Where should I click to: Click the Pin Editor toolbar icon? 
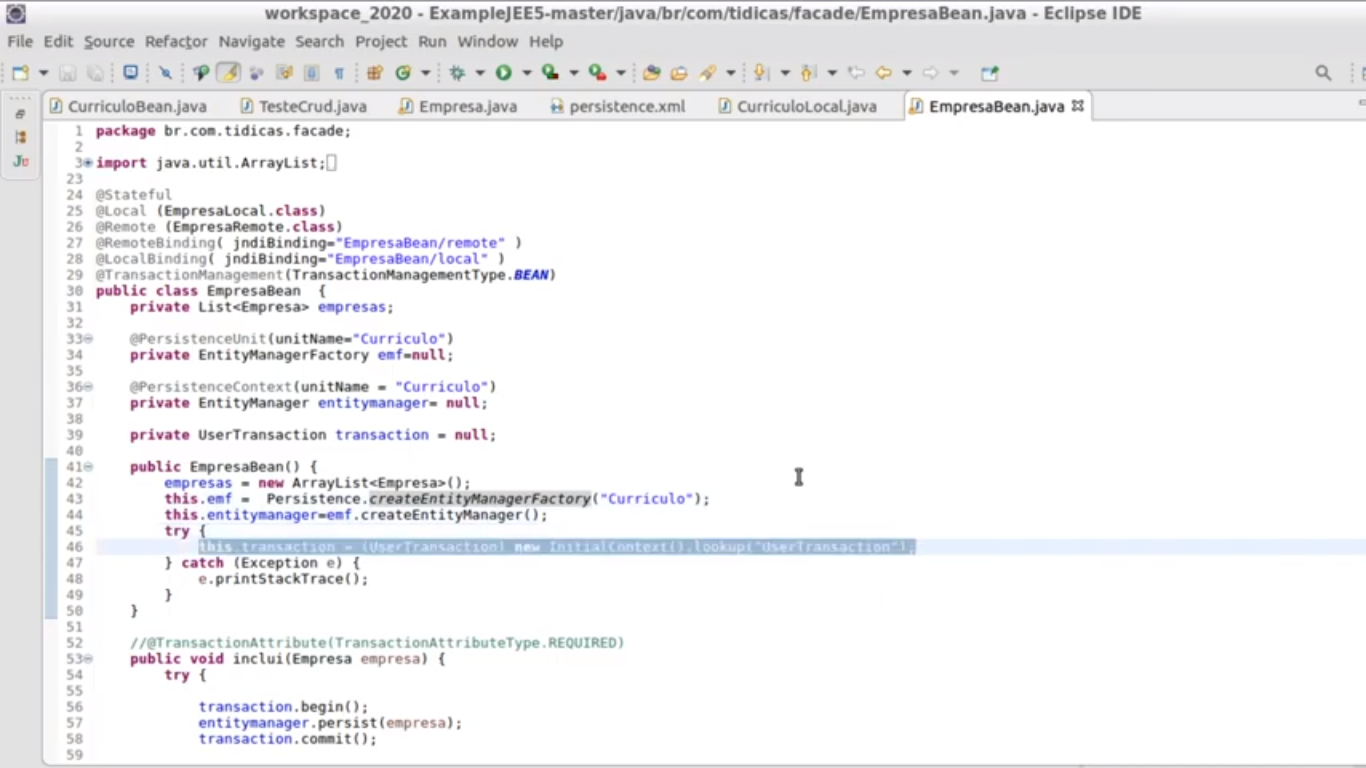point(990,73)
